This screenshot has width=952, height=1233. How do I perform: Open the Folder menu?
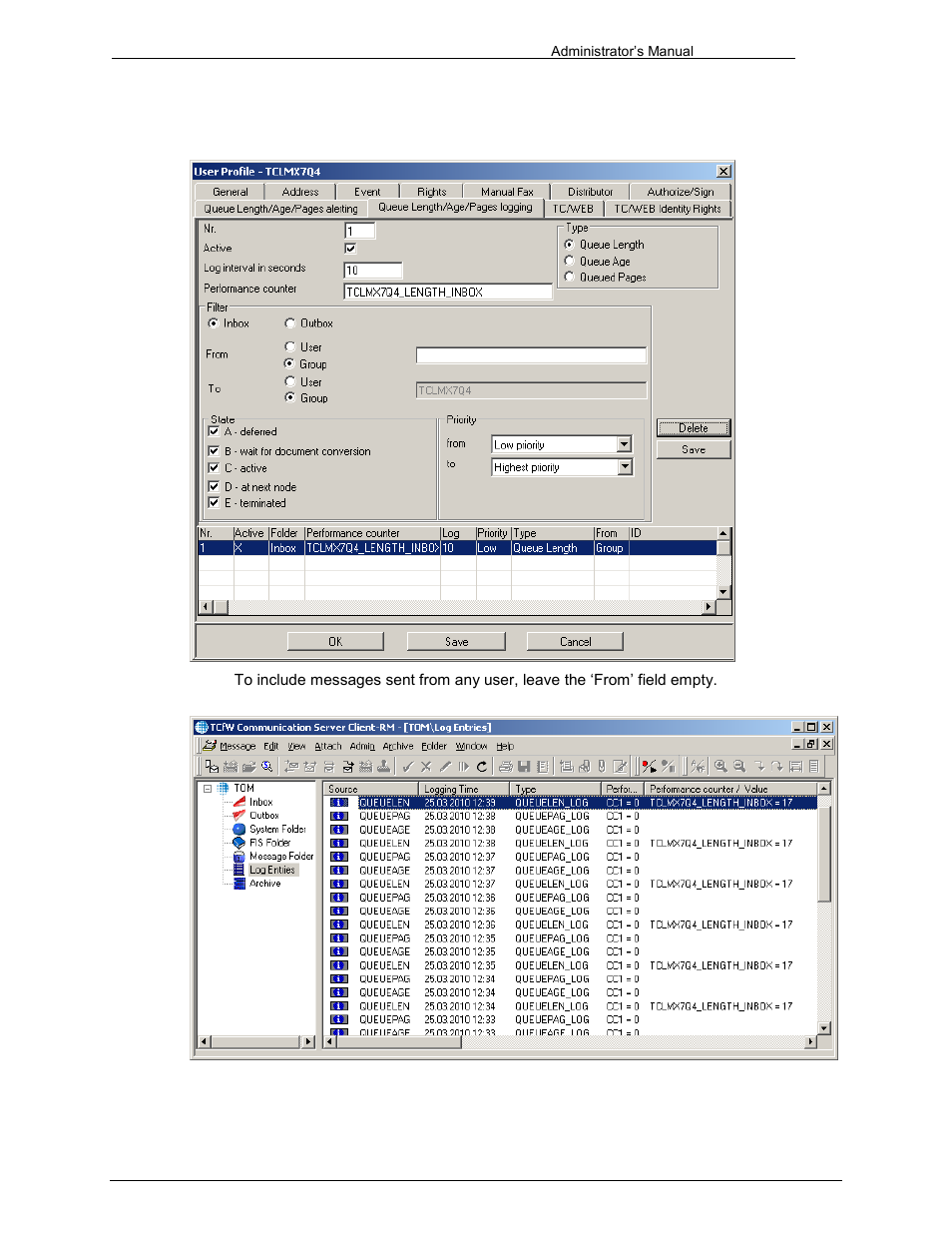pyautogui.click(x=434, y=746)
